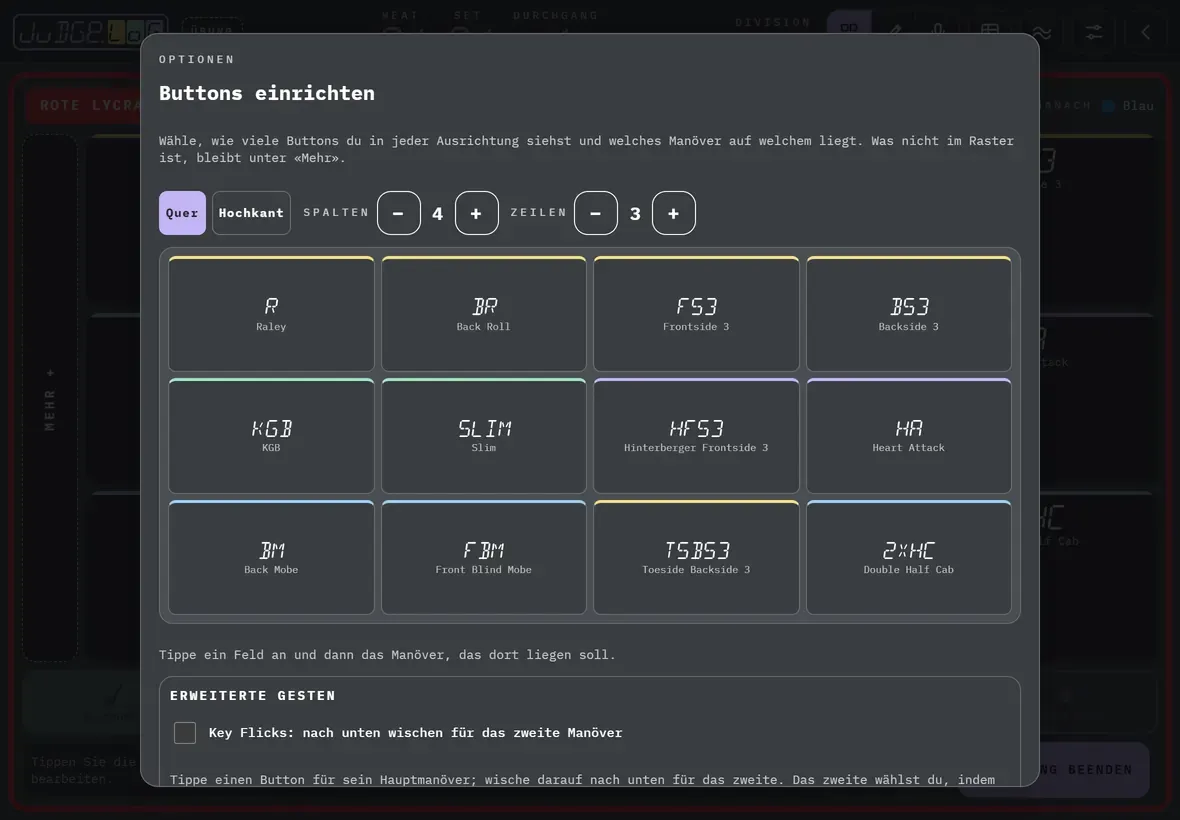The image size is (1180, 820).
Task: Click the "SPALTEN" label
Action: point(336,213)
